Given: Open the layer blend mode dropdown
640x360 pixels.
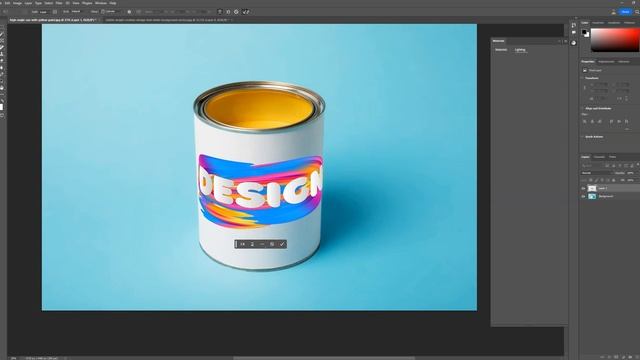Looking at the screenshot, I should 597,173.
